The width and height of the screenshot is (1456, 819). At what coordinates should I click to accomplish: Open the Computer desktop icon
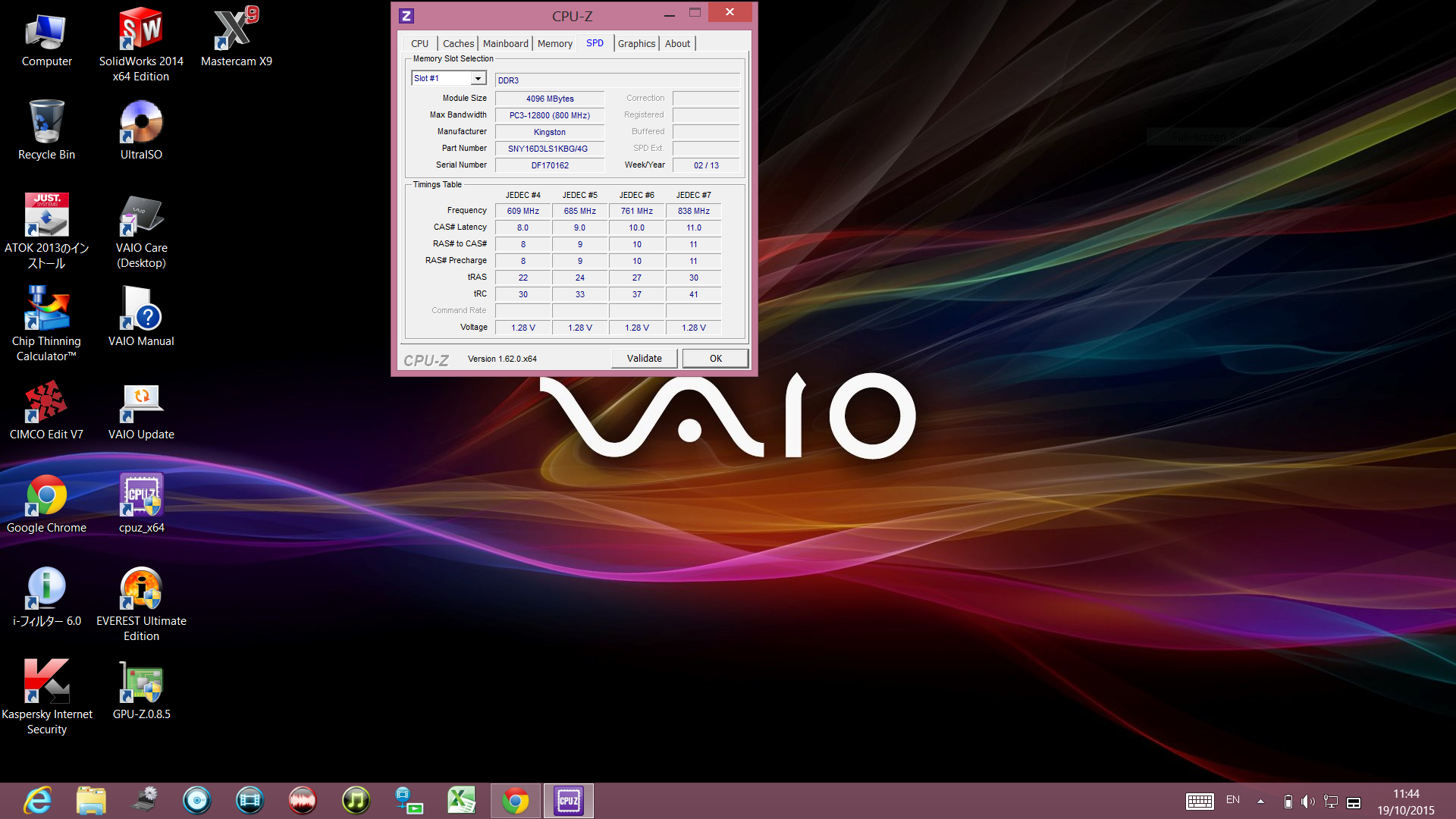coord(46,40)
